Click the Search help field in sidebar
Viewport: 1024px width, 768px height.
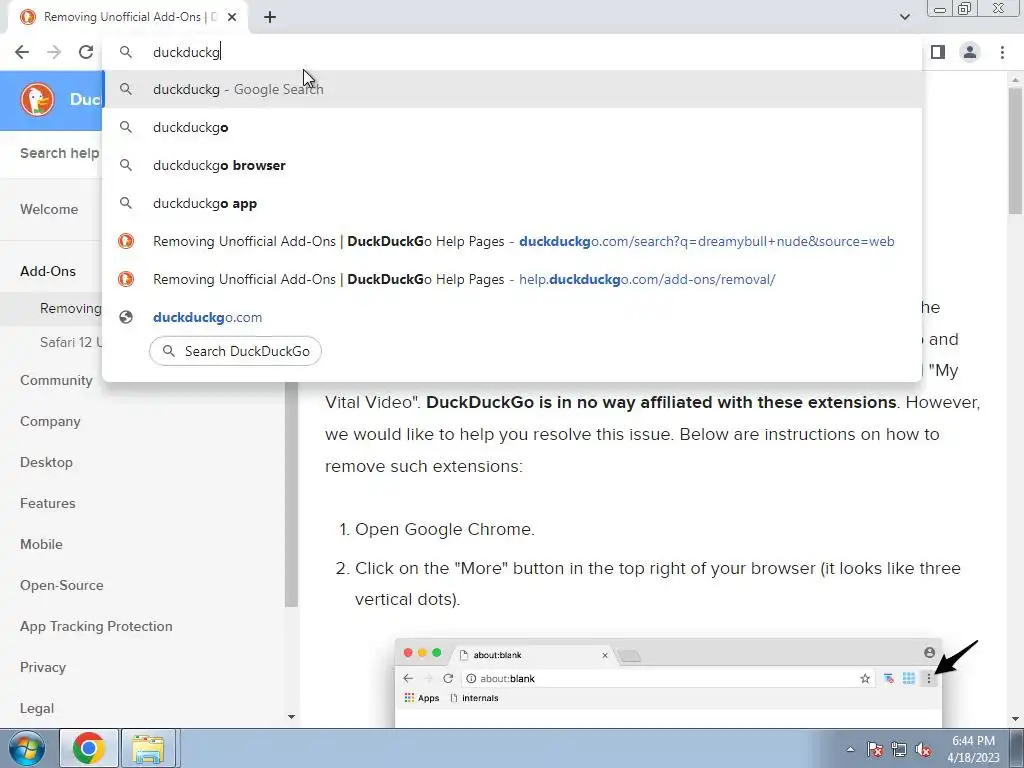tap(59, 153)
